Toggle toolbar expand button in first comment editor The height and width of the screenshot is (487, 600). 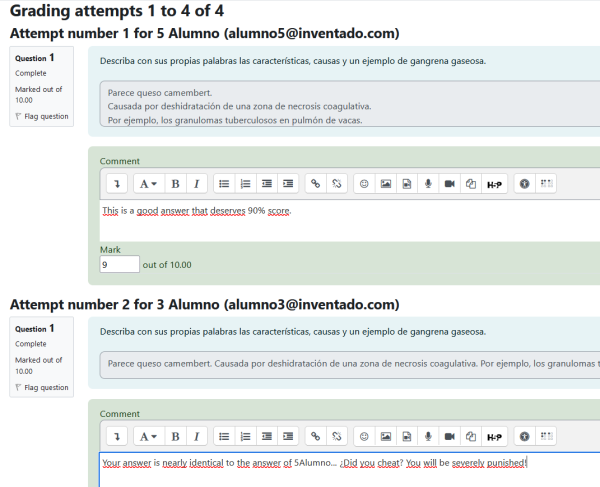[117, 184]
